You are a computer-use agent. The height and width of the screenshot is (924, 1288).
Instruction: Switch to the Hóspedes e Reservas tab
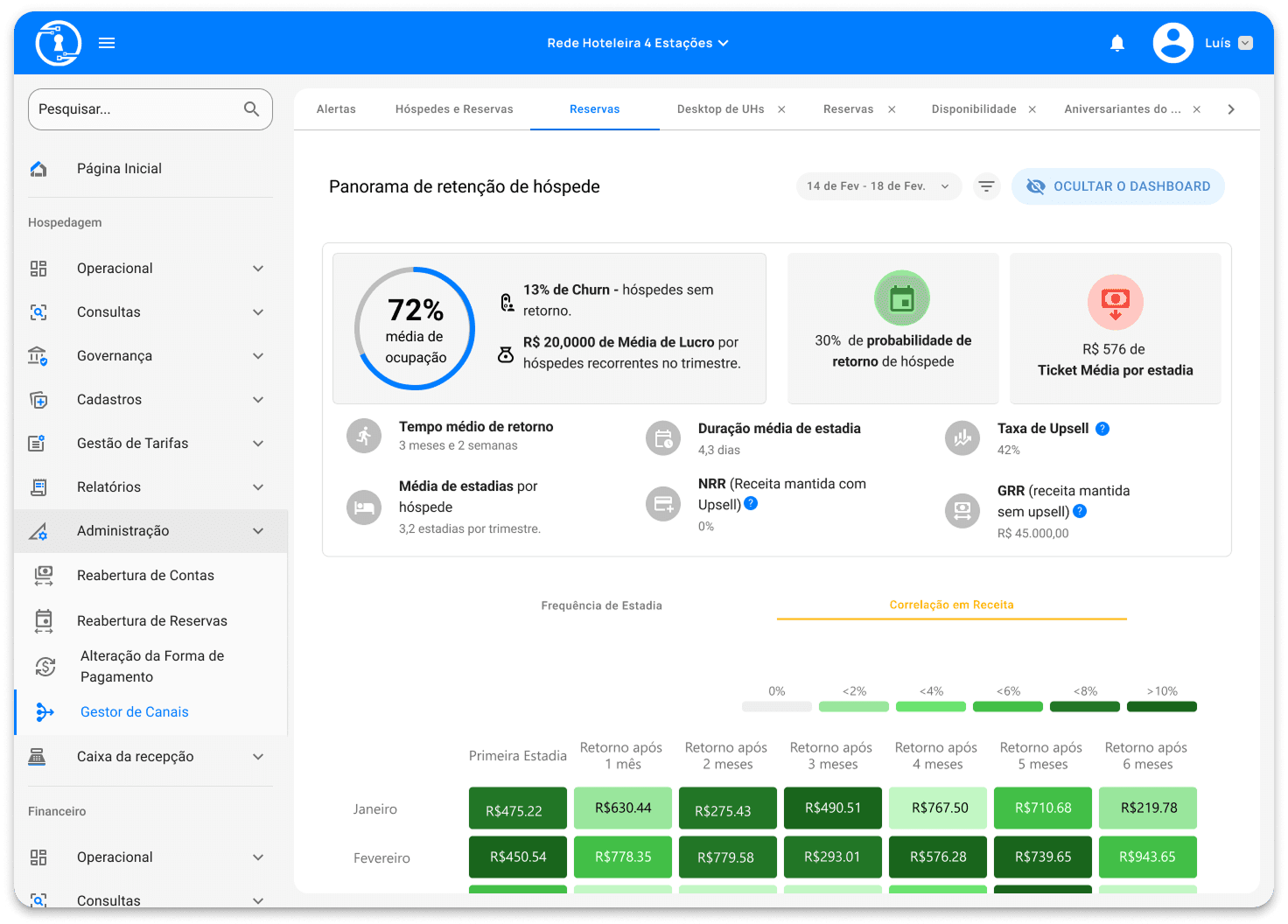tap(454, 109)
